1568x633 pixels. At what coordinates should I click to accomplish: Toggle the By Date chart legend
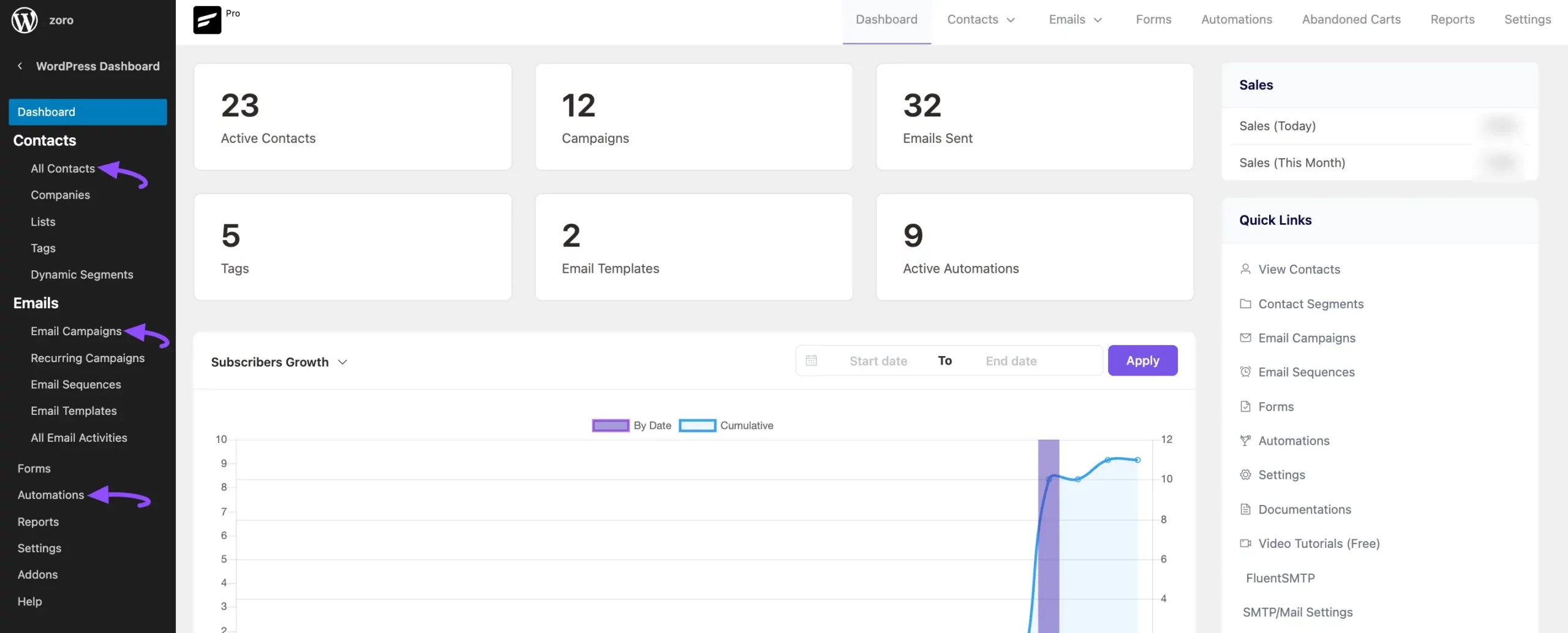pos(631,425)
